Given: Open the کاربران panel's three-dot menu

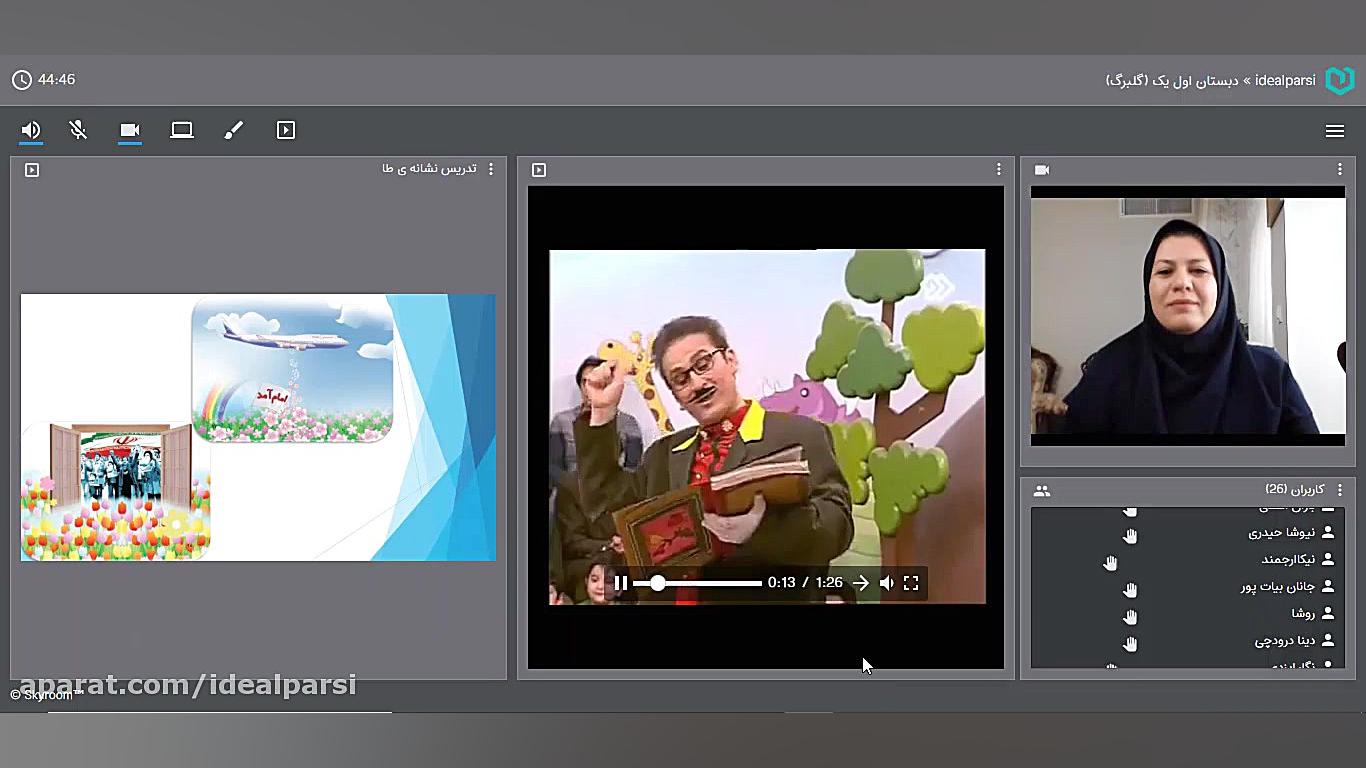Looking at the screenshot, I should [x=1340, y=490].
